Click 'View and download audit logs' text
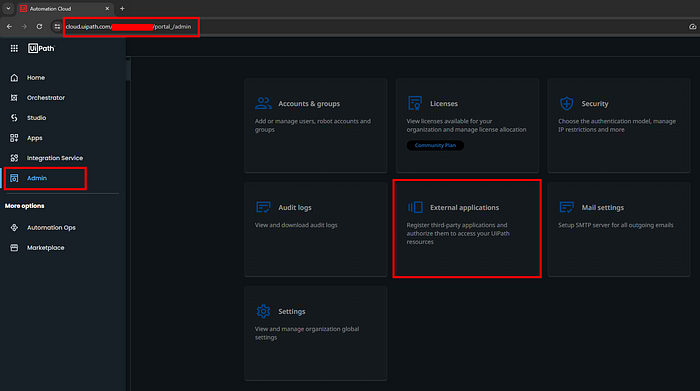Screen dimensions: 700x391 point(296,225)
